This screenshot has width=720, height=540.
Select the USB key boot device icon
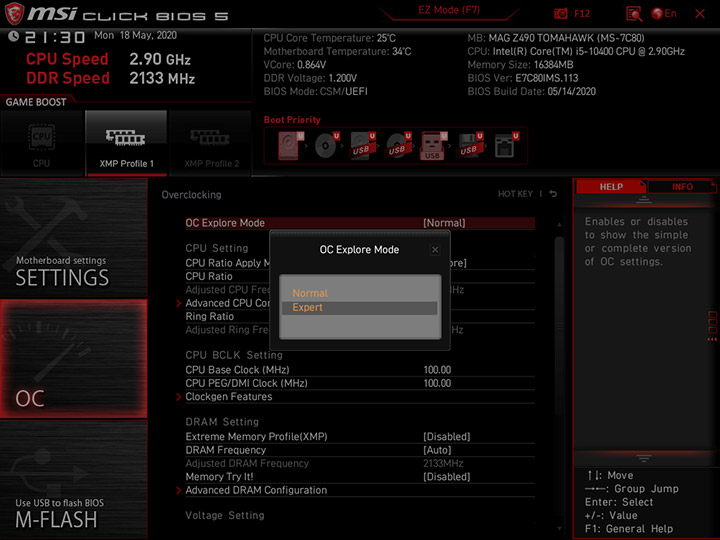click(x=433, y=146)
